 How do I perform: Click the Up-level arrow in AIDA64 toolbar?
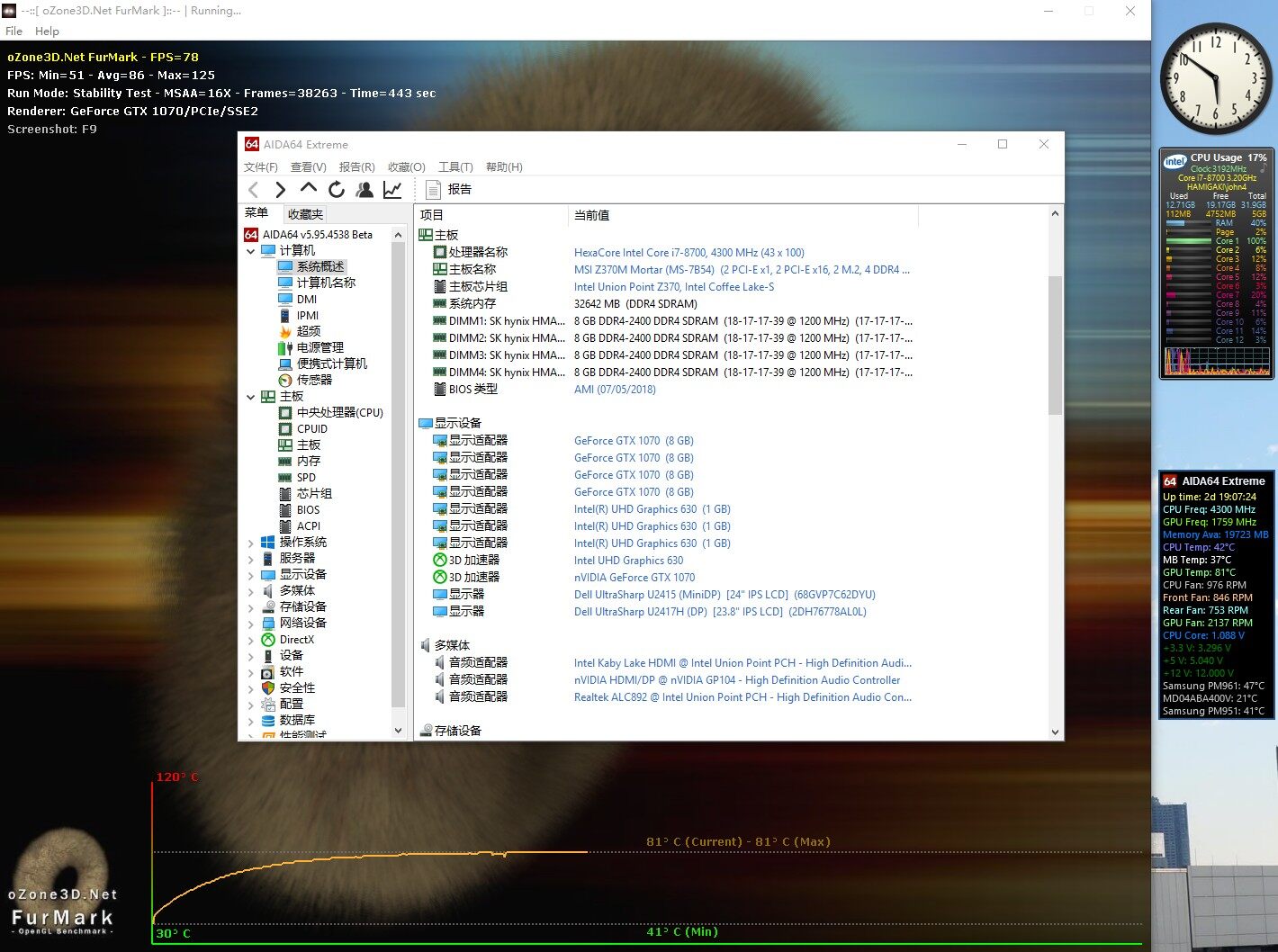coord(309,188)
